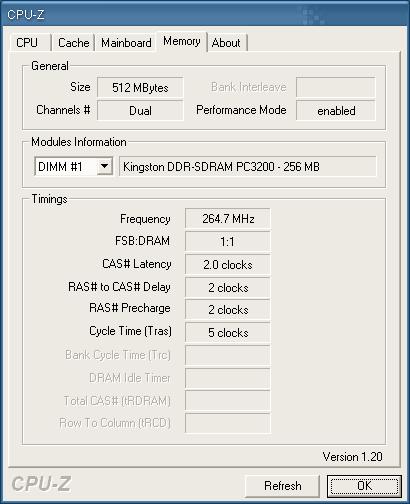Click the Performance Mode enabled field
Image resolution: width=410 pixels, height=504 pixels.
pyautogui.click(x=336, y=110)
